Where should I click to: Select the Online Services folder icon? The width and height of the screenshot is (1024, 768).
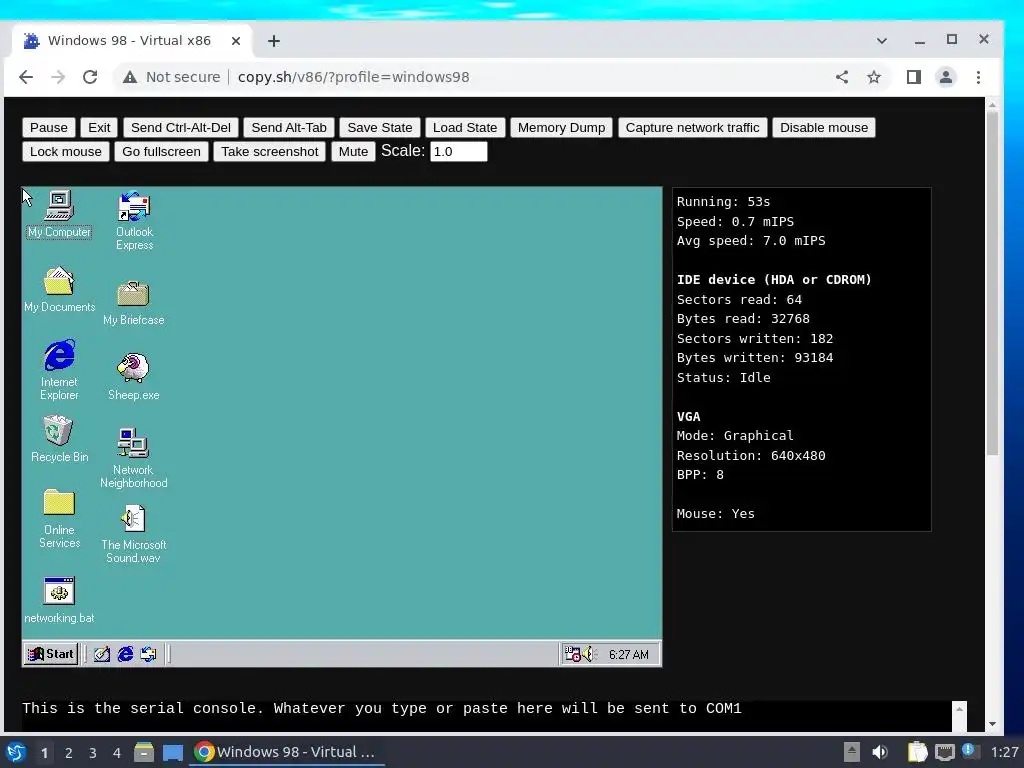tap(59, 519)
